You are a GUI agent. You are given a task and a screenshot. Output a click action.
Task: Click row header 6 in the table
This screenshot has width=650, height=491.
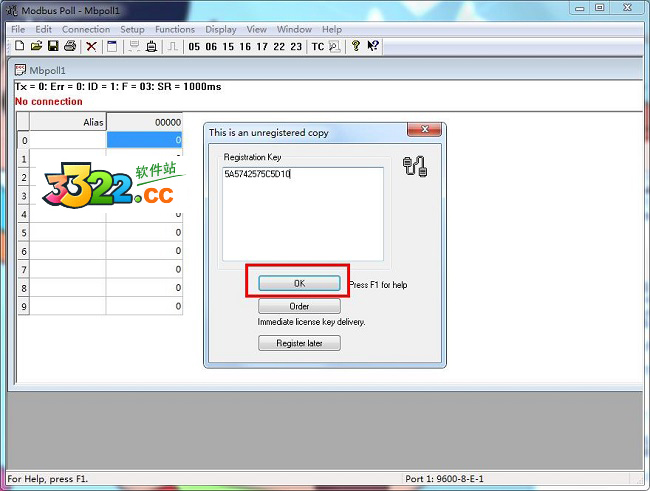point(24,251)
